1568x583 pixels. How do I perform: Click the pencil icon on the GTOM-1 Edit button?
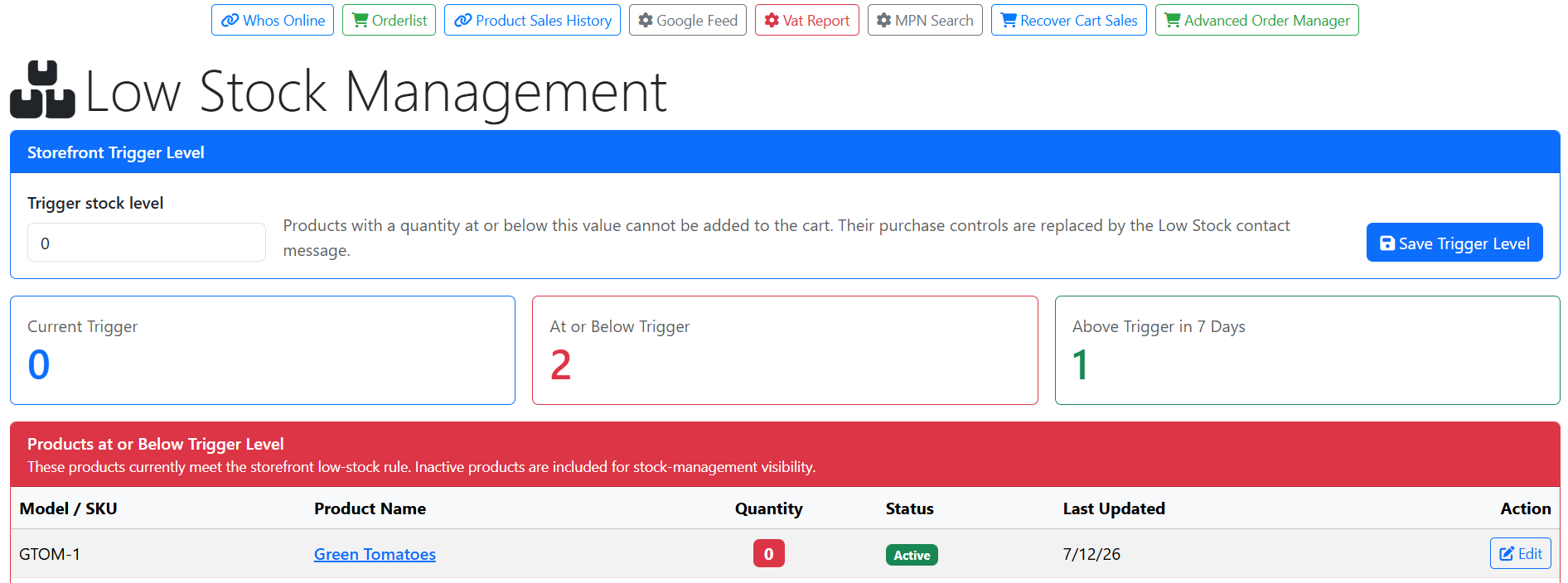pos(1507,553)
